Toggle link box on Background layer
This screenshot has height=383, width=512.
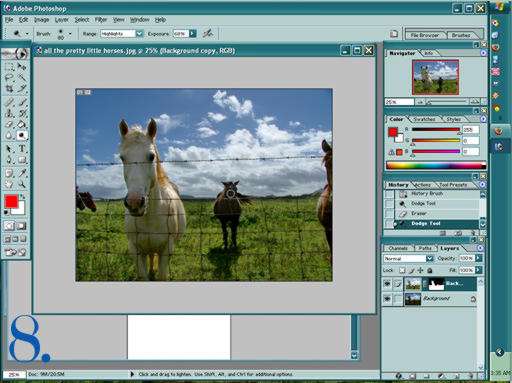click(398, 299)
